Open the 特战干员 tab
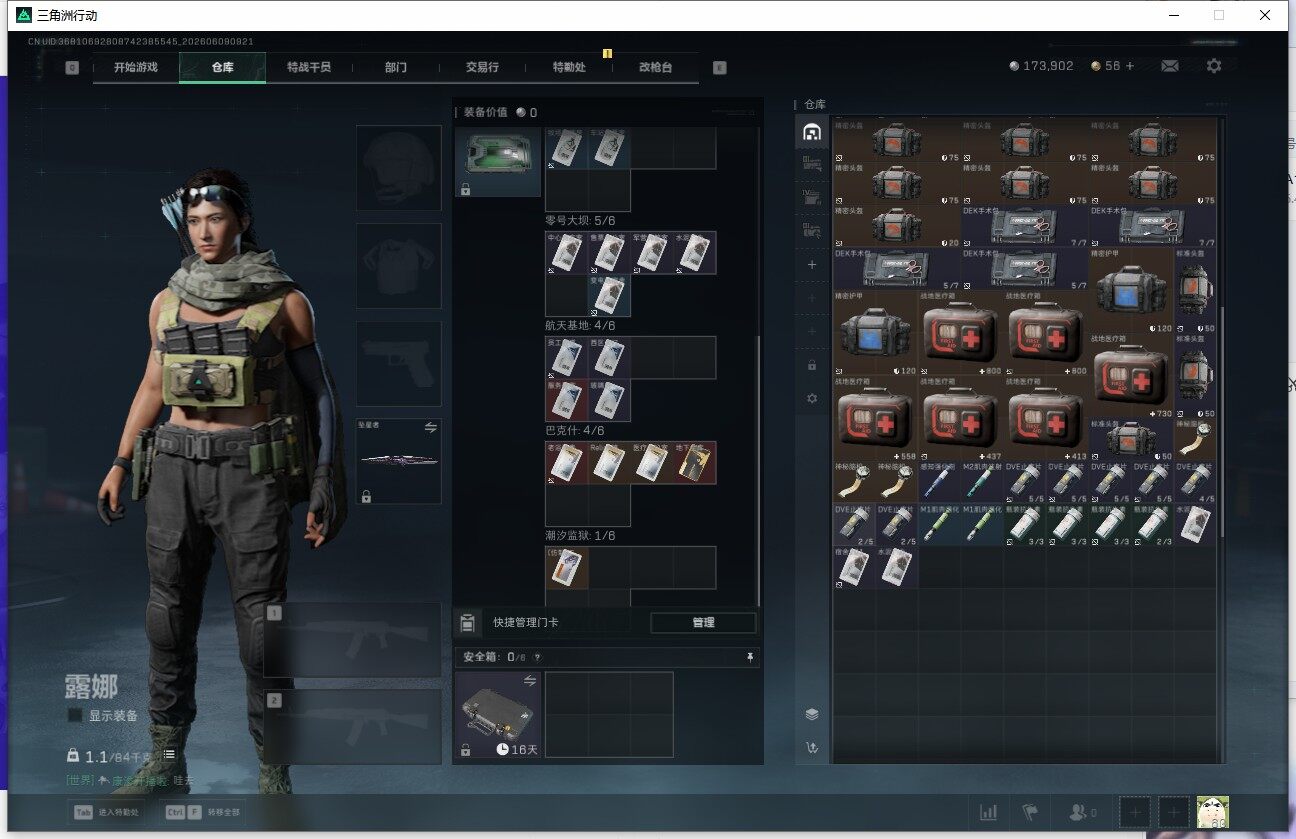The width and height of the screenshot is (1296, 839). [x=309, y=67]
